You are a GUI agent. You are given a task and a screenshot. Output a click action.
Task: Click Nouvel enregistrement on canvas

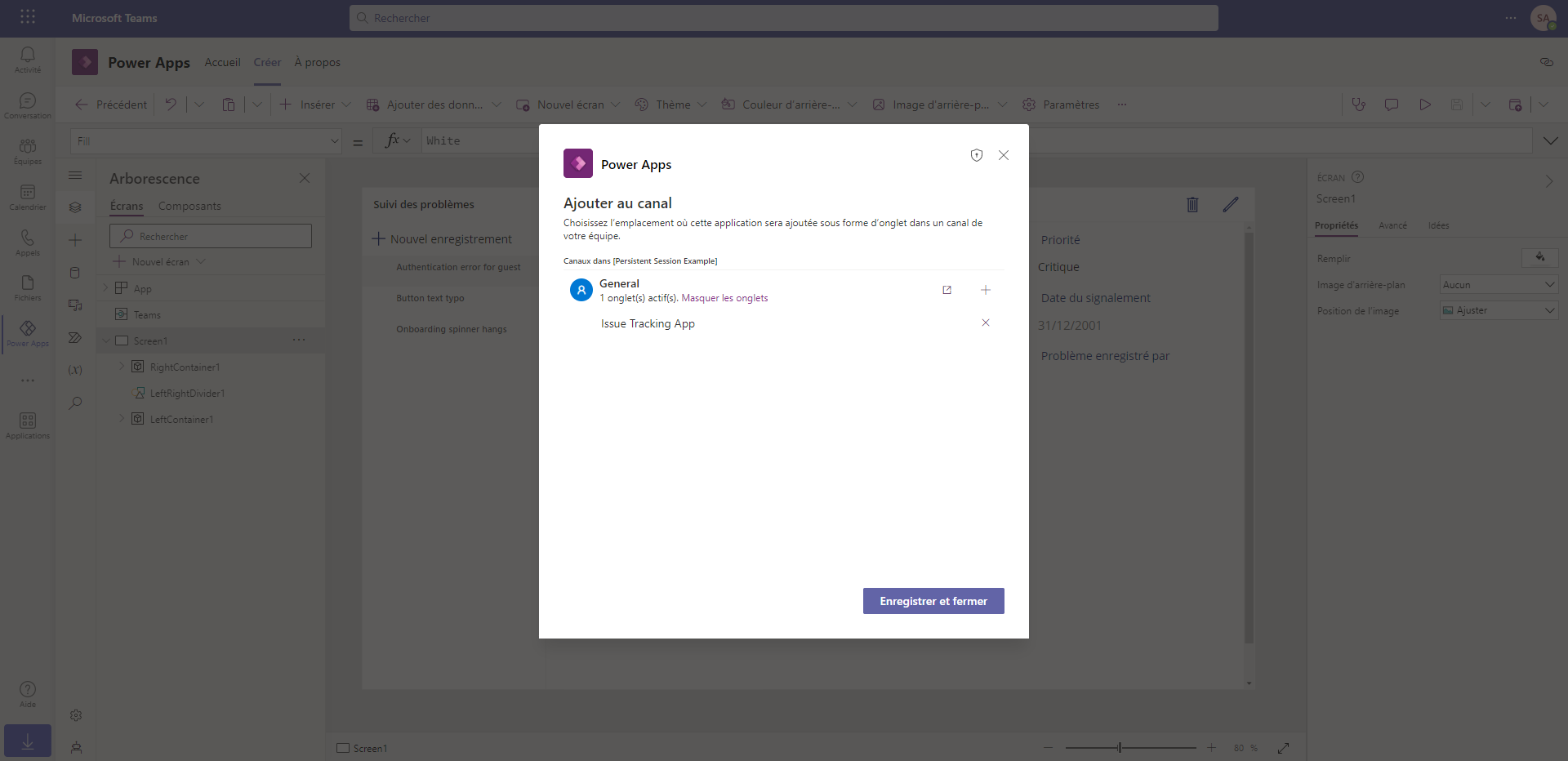click(442, 239)
